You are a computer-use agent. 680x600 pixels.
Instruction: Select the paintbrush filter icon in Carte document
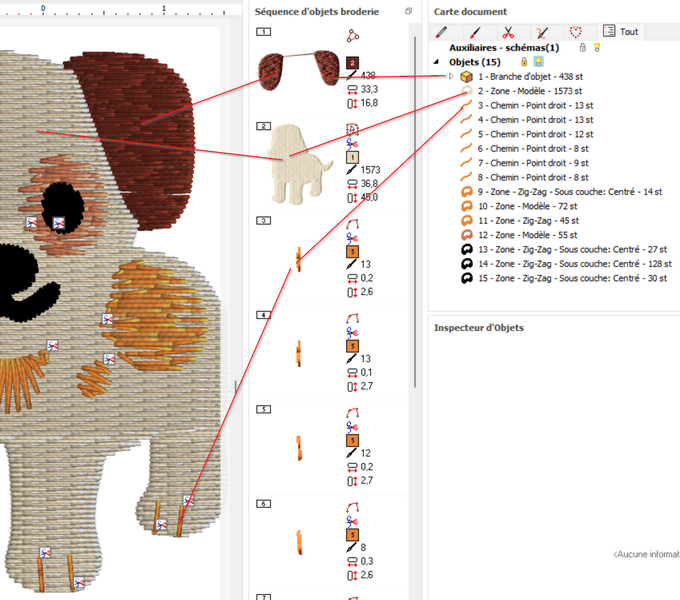click(x=475, y=32)
